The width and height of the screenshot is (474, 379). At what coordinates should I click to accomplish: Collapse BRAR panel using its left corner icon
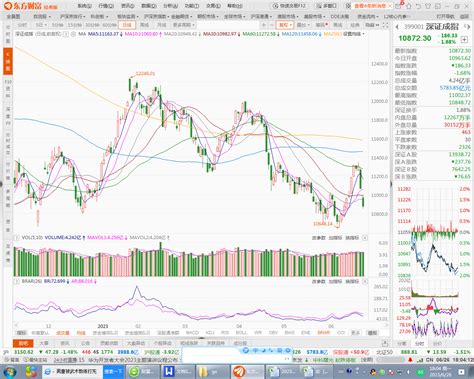[x=16, y=281]
